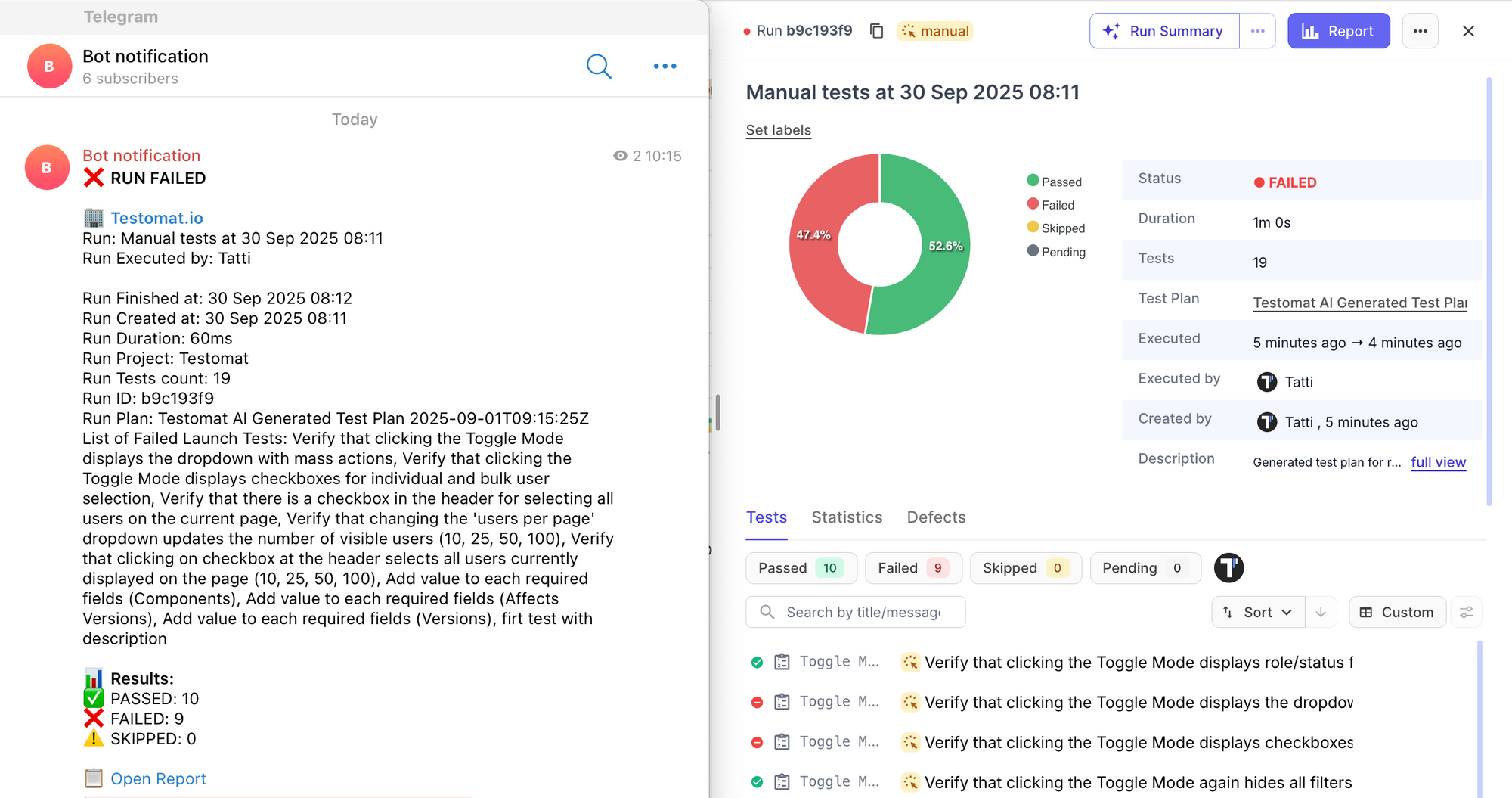The width and height of the screenshot is (1512, 798).
Task: Click the Bot notification channel avatar
Action: (x=49, y=67)
